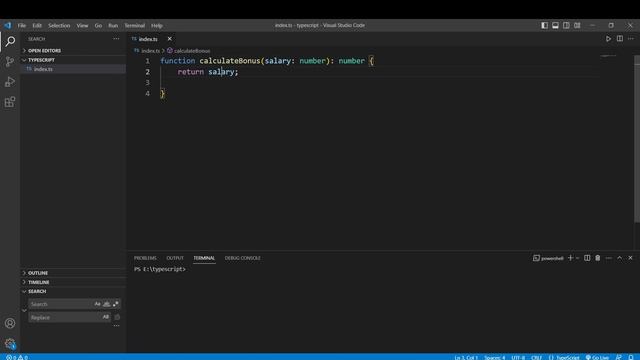Split the terminal panel
Screen dimensions: 640x360
pyautogui.click(x=587, y=258)
